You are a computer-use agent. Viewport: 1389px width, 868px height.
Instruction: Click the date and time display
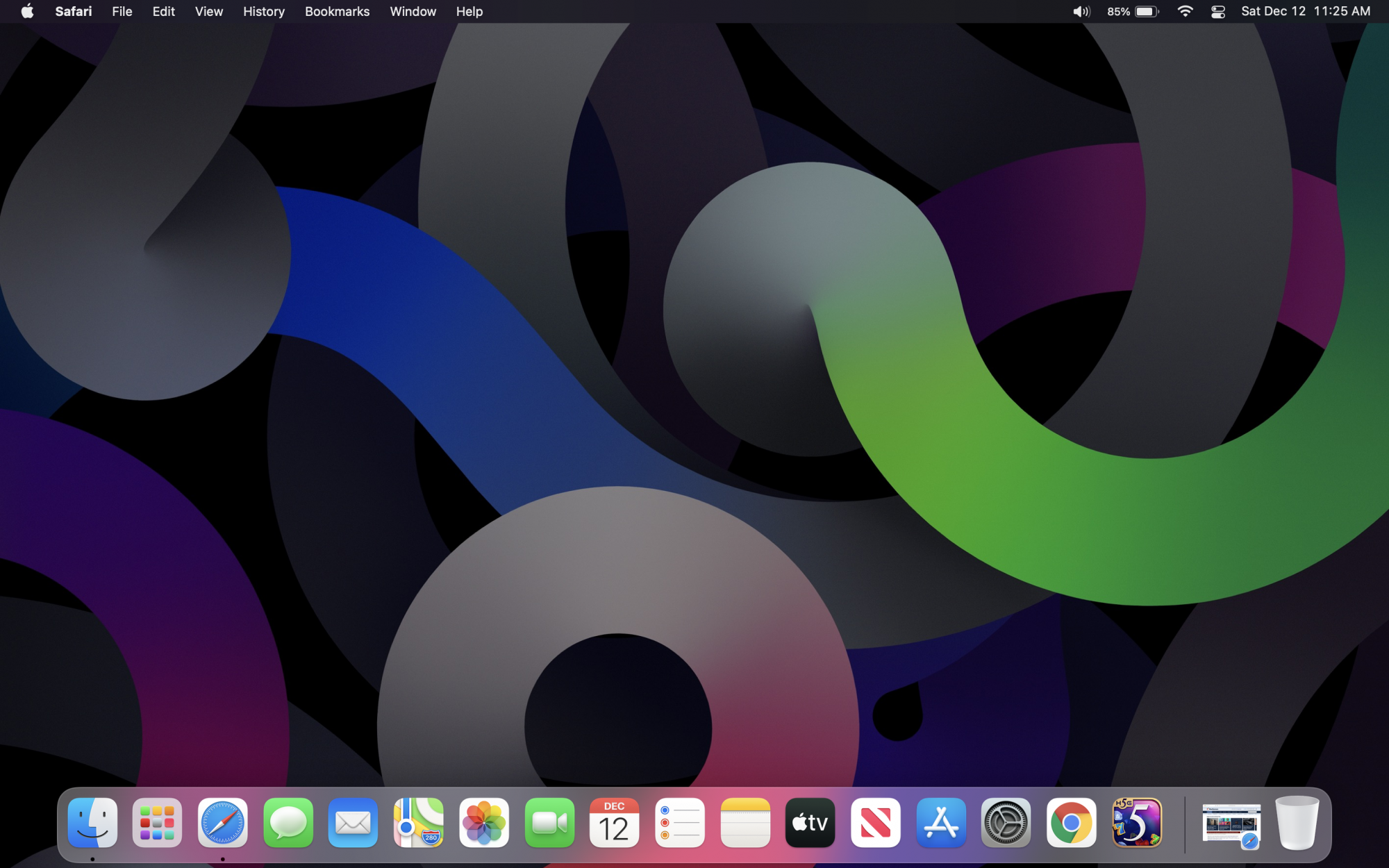[1305, 12]
